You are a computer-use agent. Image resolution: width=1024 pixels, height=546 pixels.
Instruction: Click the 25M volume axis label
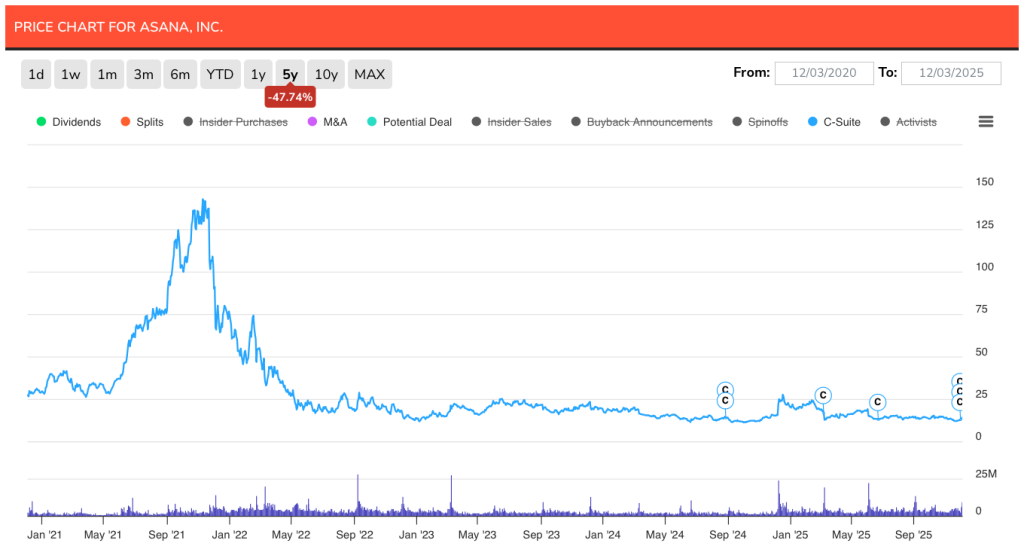[985, 474]
